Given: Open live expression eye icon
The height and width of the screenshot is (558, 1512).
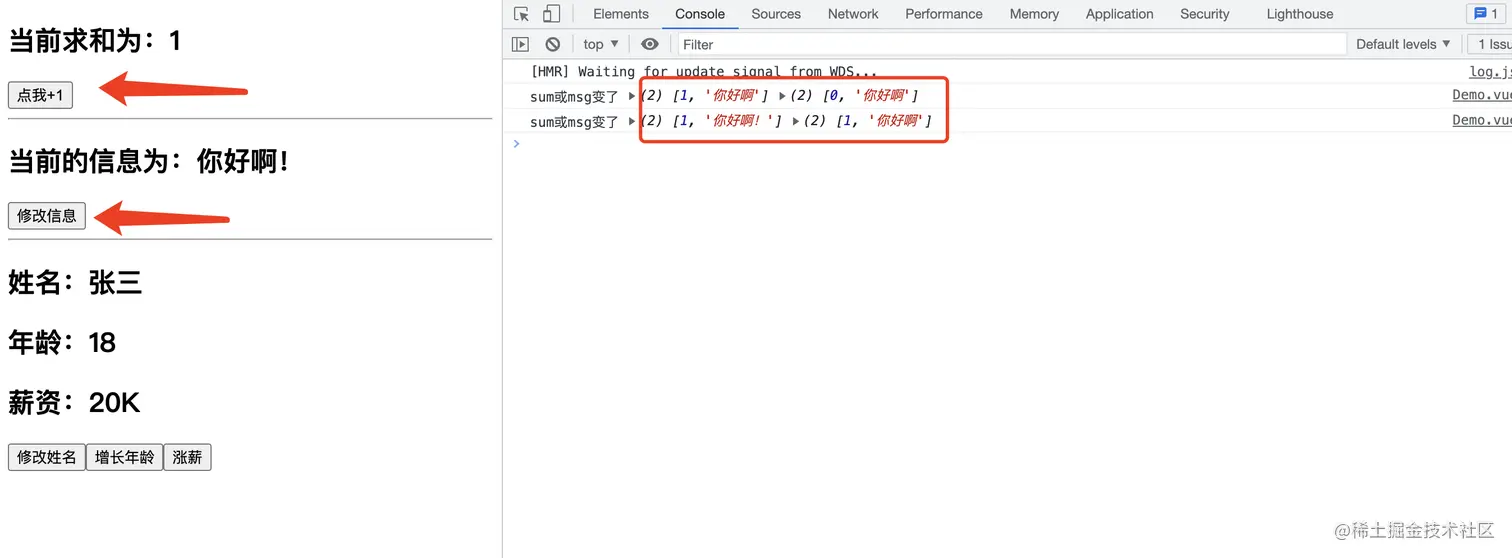Looking at the screenshot, I should pos(650,44).
